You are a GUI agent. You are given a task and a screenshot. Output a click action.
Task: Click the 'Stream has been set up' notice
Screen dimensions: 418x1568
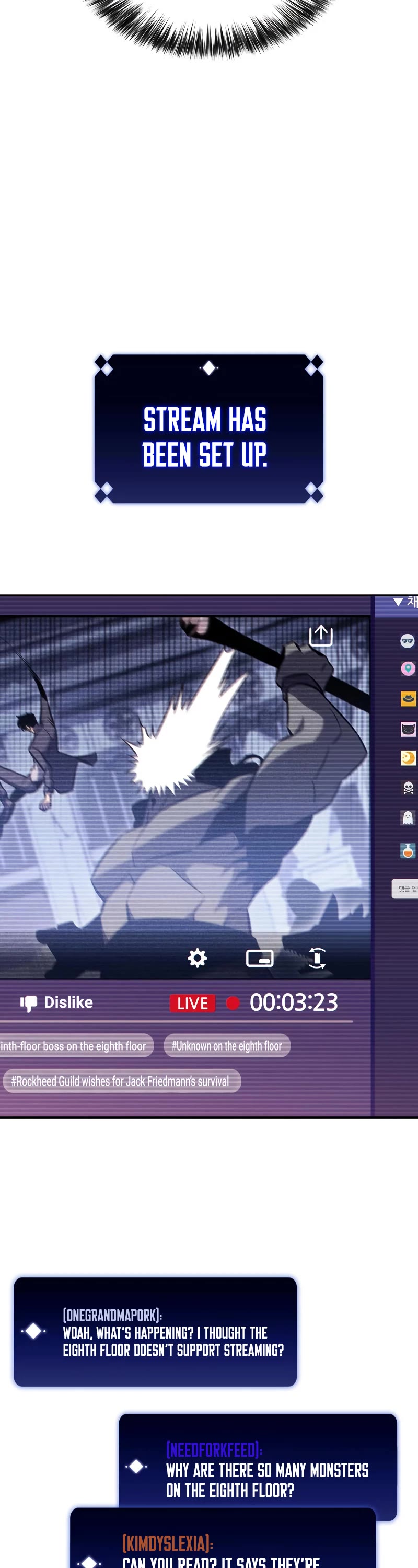click(208, 429)
